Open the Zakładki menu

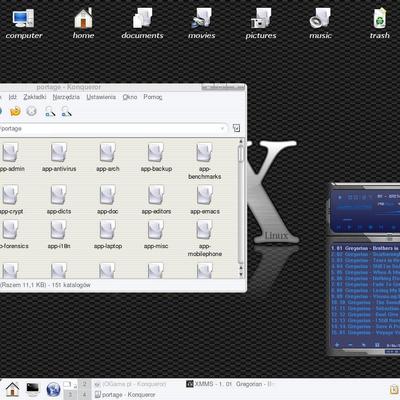coord(35,97)
